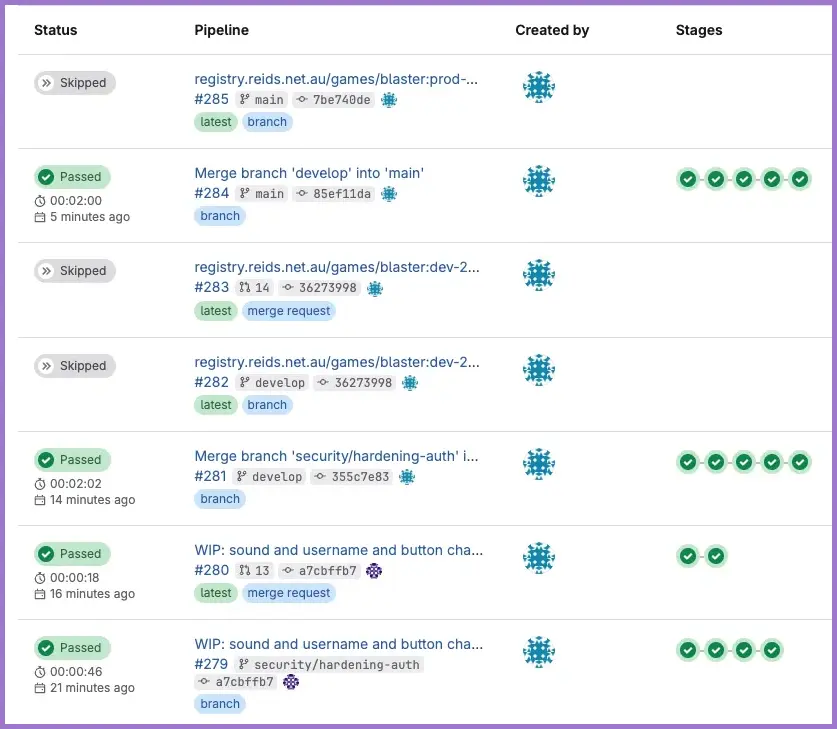Click the Passed status badge for #279
This screenshot has width=837, height=729.
[71, 648]
